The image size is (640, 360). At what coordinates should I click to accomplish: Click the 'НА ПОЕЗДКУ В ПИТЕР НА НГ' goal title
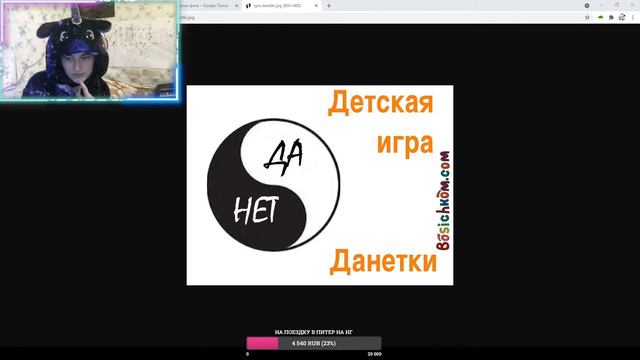click(x=313, y=332)
